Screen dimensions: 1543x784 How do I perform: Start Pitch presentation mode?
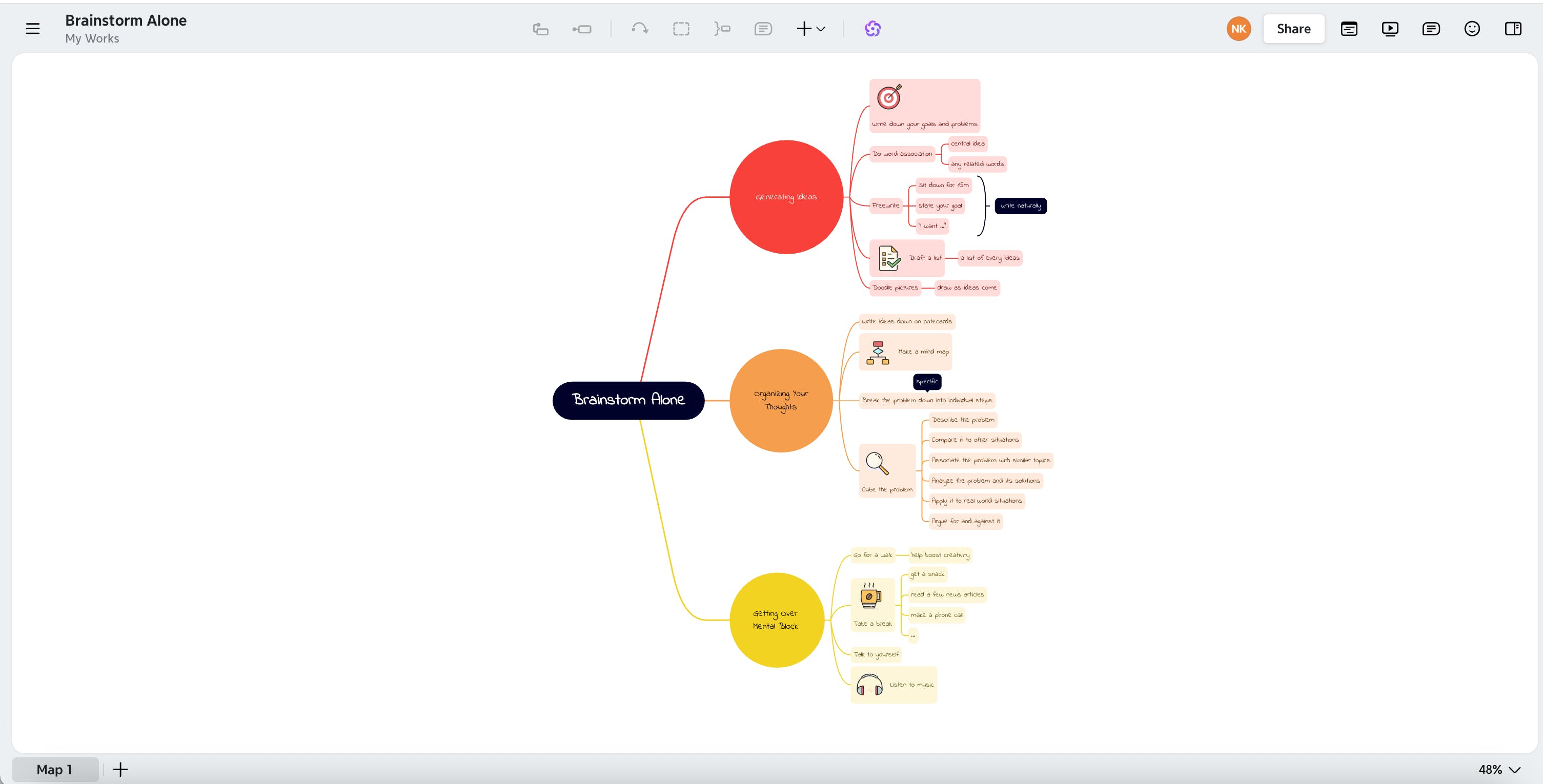pyautogui.click(x=1390, y=29)
